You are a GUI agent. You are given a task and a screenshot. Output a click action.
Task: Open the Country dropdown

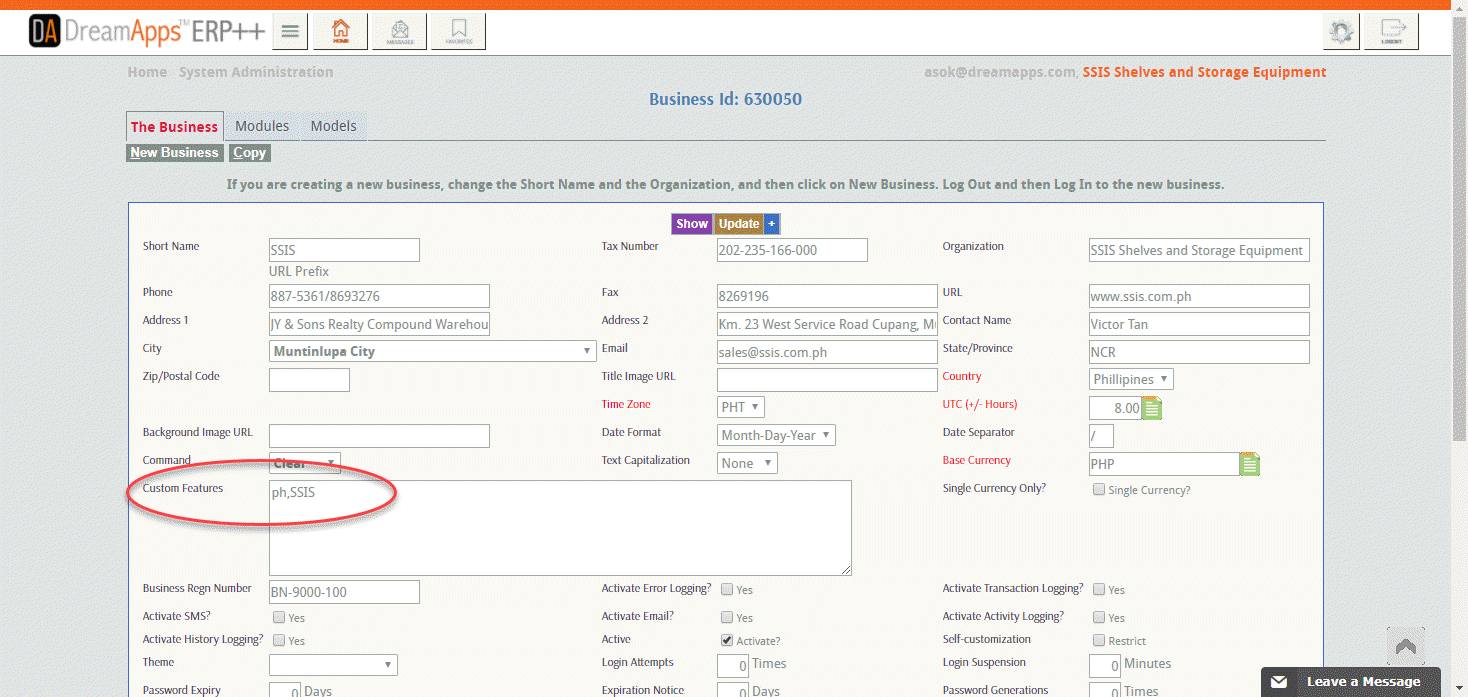click(1131, 380)
